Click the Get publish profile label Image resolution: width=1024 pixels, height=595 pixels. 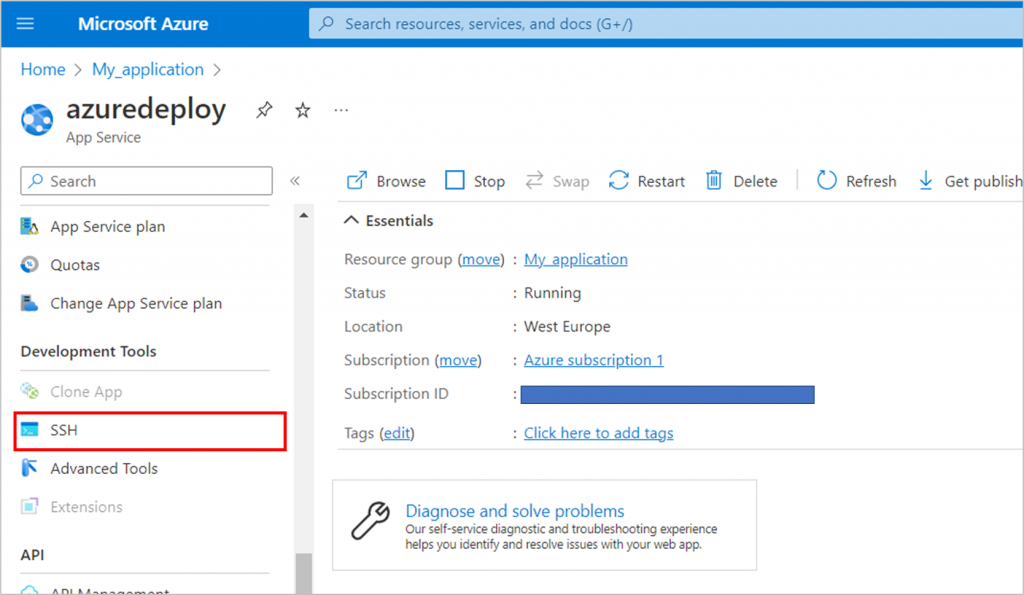pyautogui.click(x=984, y=181)
